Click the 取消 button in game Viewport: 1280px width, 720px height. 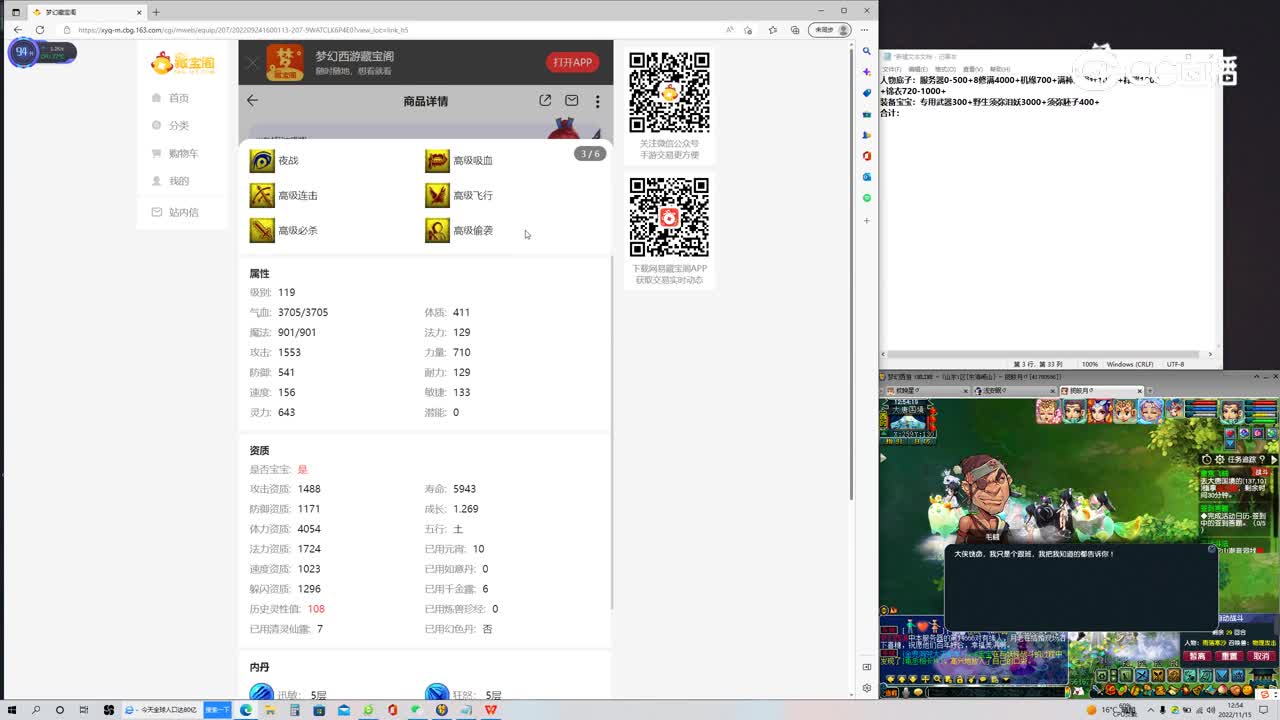(1261, 657)
